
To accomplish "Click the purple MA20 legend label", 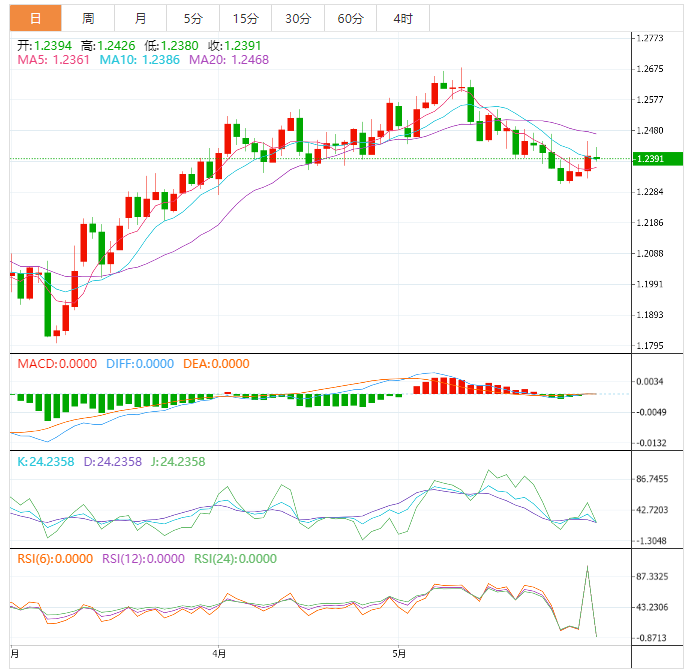I will (x=238, y=61).
